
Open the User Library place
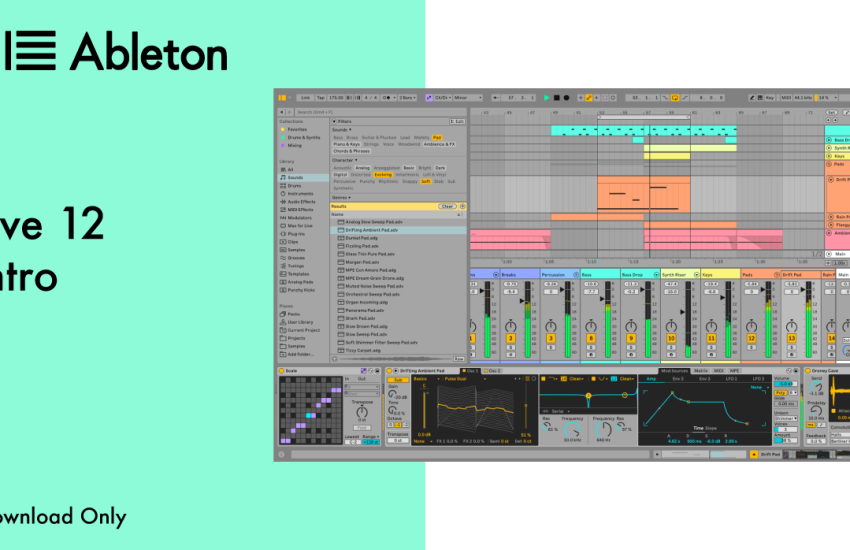tap(300, 322)
